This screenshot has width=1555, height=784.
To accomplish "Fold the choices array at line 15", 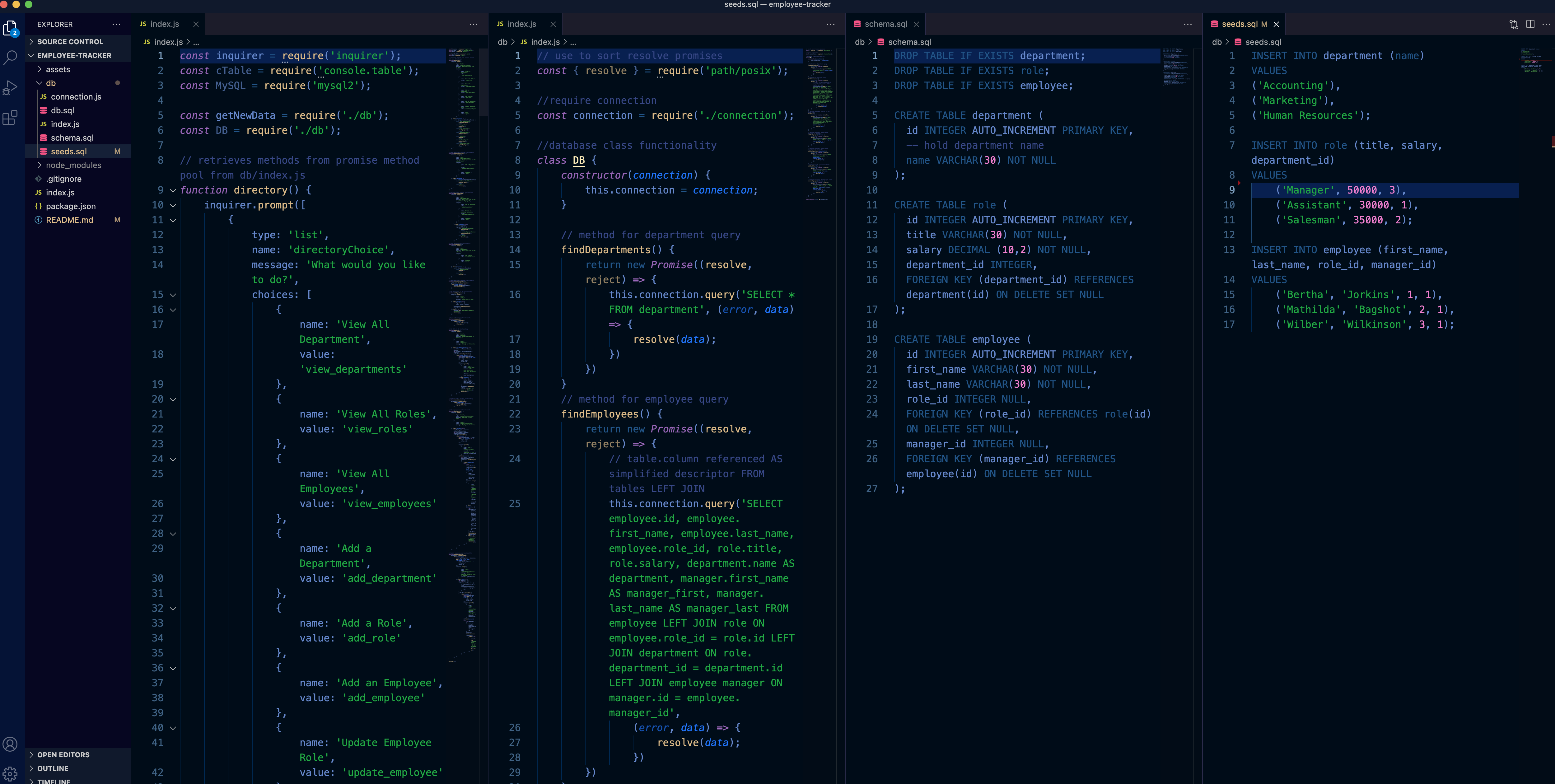I will pos(173,295).
